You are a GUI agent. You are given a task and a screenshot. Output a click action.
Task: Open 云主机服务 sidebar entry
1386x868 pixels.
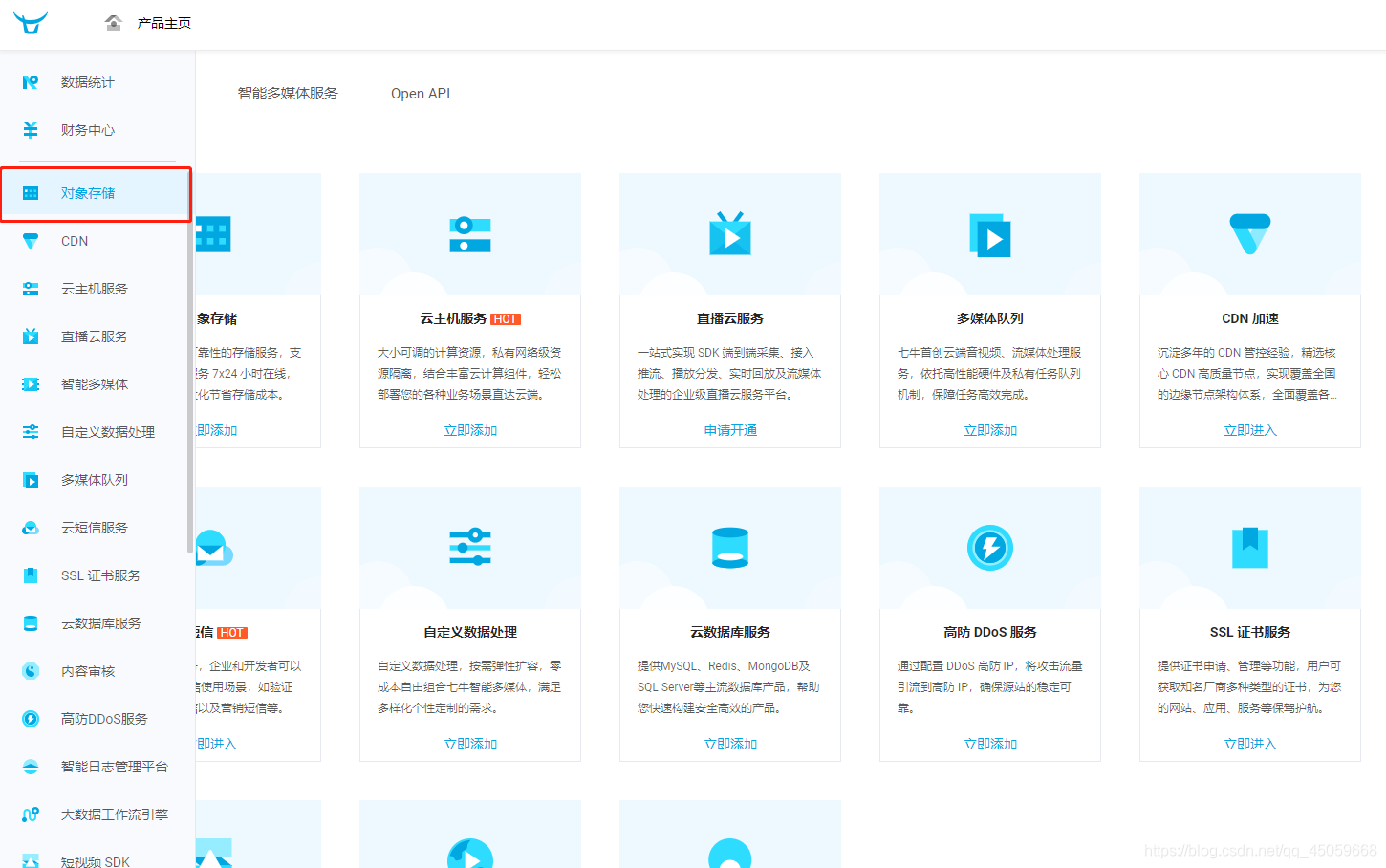(96, 289)
